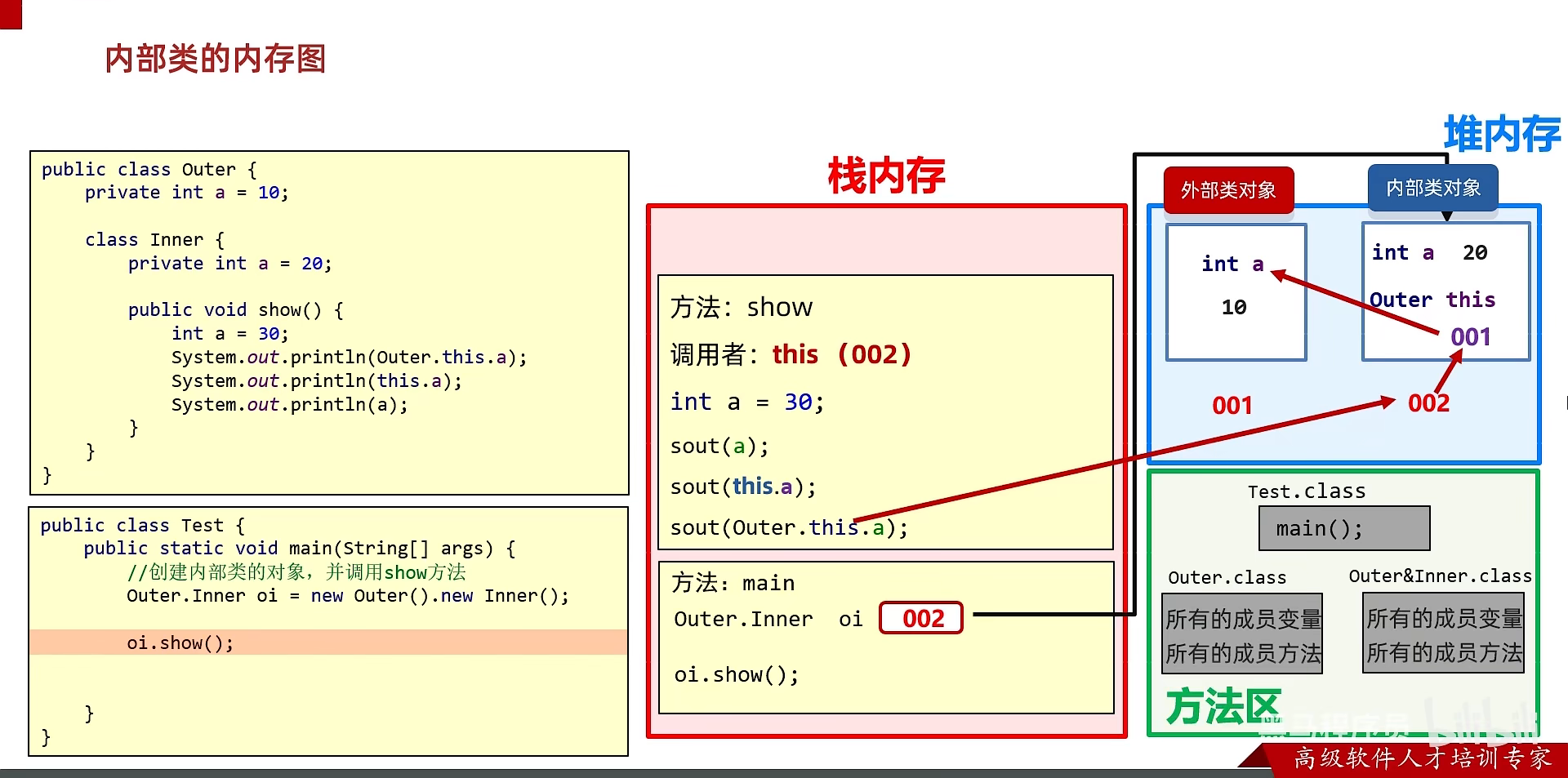The image size is (1568, 778).
Task: Select the blue '内部类对象' label
Action: click(x=1433, y=188)
